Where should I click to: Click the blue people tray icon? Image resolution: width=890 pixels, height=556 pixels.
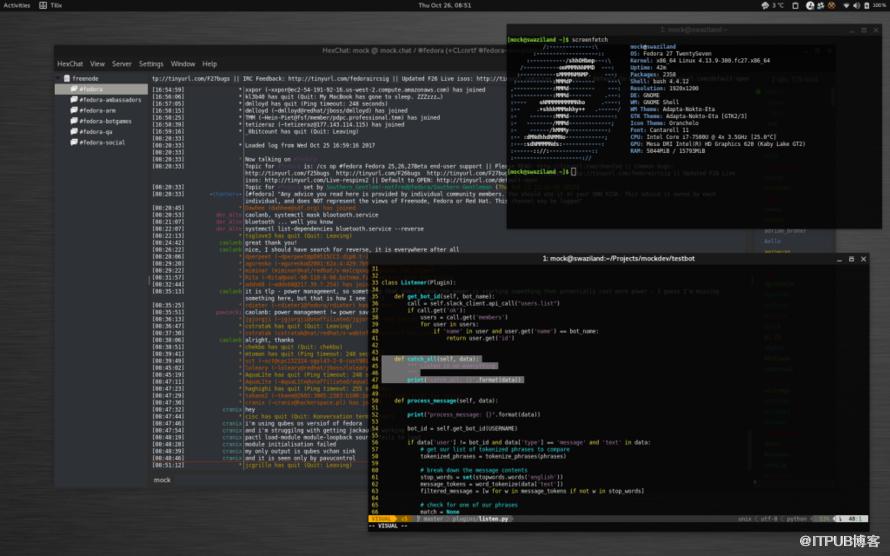[x=821, y=6]
